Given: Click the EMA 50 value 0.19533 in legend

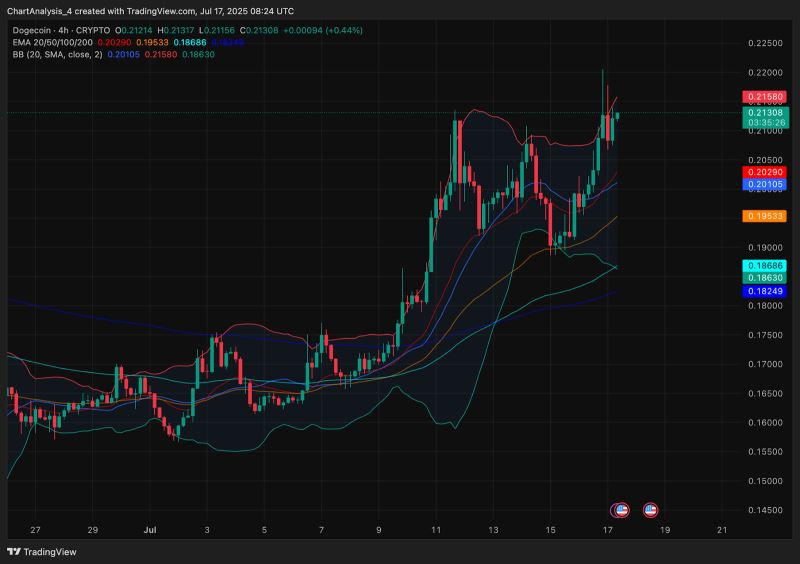Looking at the screenshot, I should pyautogui.click(x=152, y=42).
